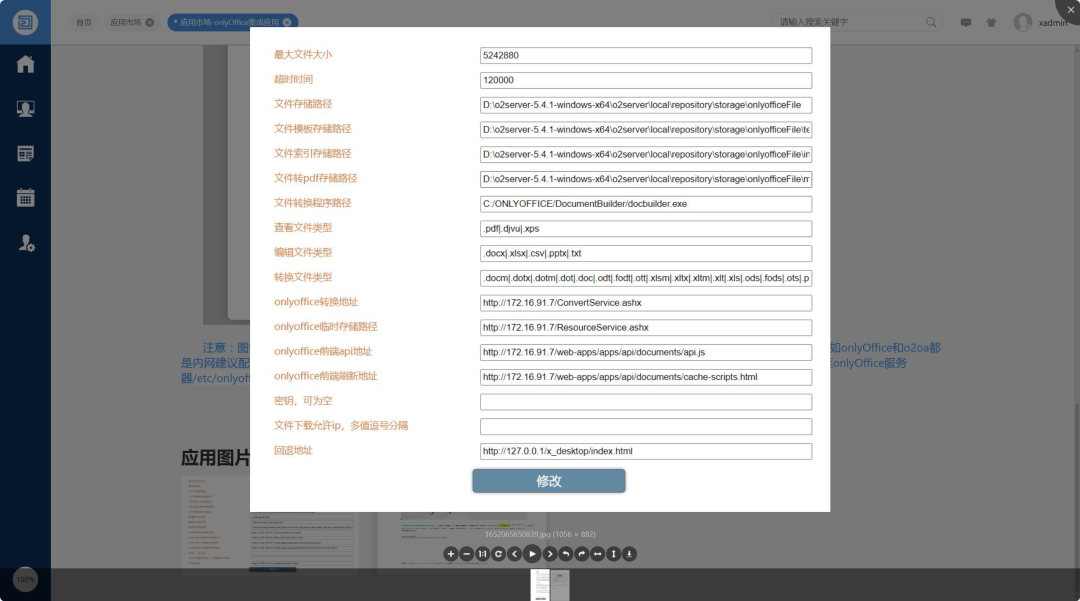Click the 查看文件类型 field
The image size is (1080, 601).
(x=645, y=229)
